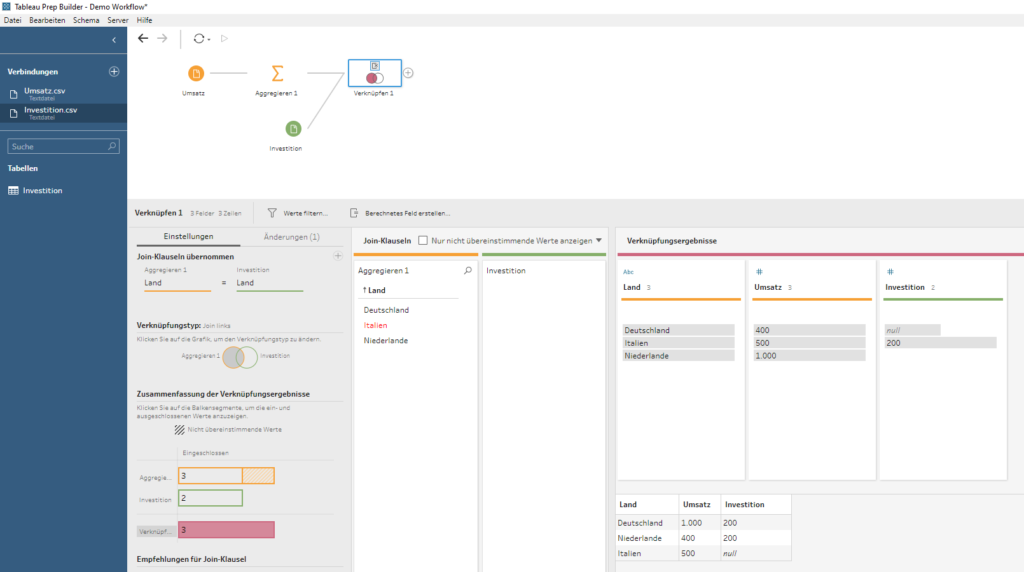Click the orange Umsatz input step icon
The width and height of the screenshot is (1024, 572).
coord(195,73)
